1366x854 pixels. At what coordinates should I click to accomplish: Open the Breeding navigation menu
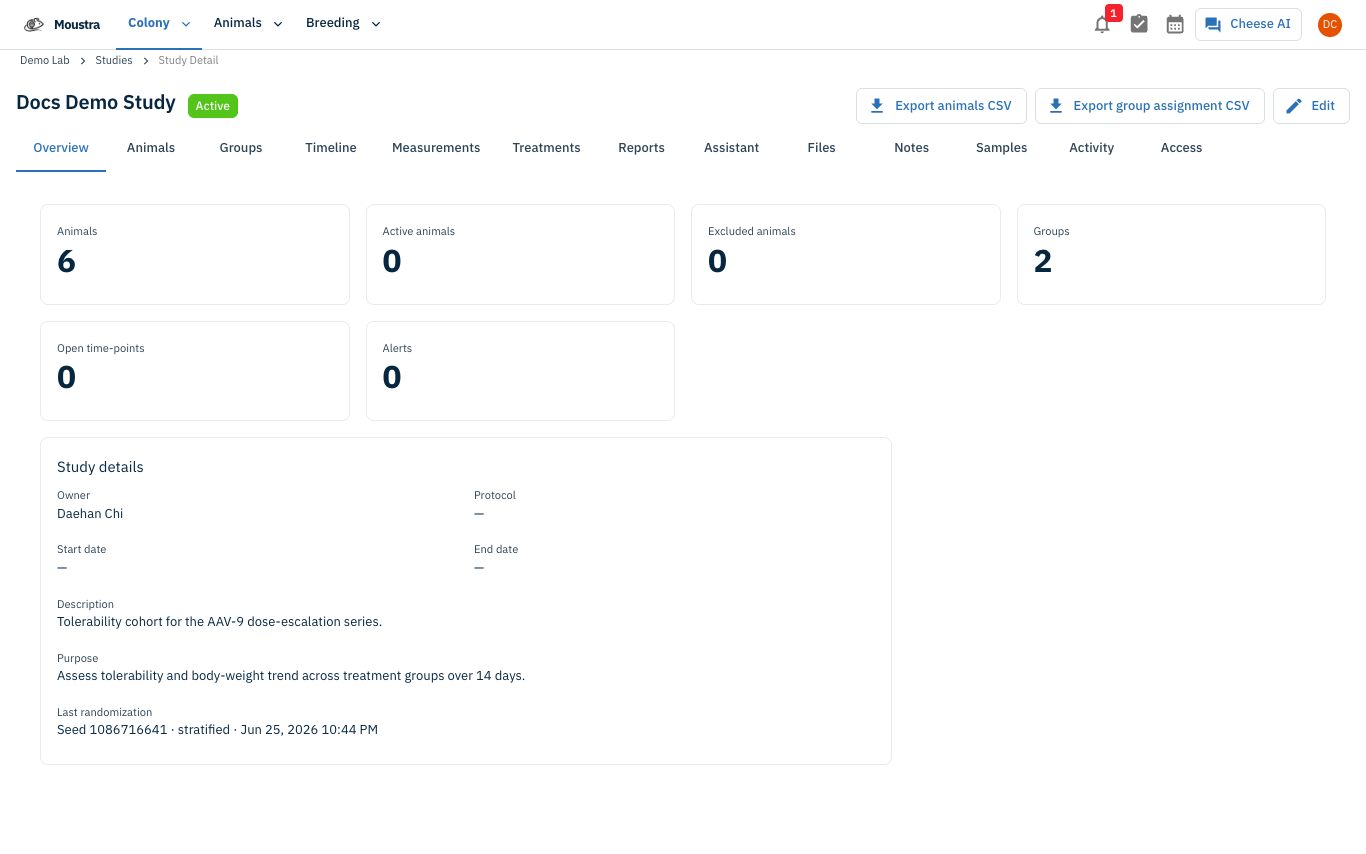343,24
